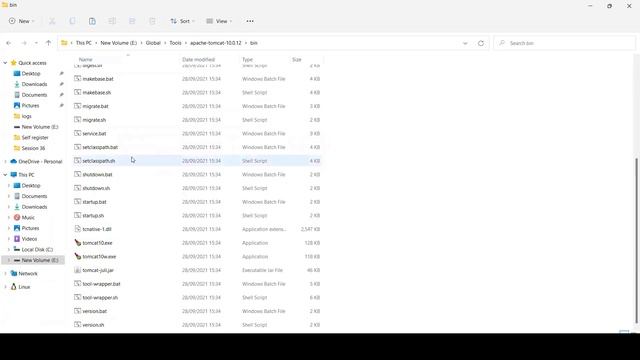
Task: Click apache-tomcat-10.0.12 breadcrumb segment
Action: pyautogui.click(x=216, y=43)
